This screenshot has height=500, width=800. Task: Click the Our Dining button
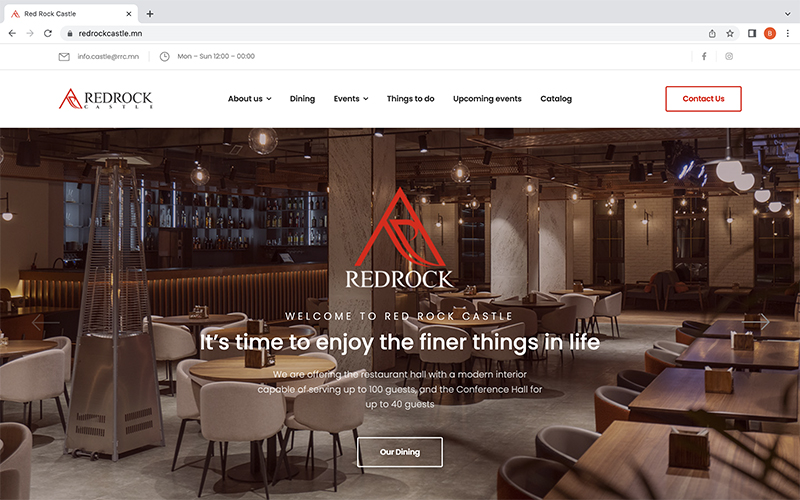[x=400, y=452]
